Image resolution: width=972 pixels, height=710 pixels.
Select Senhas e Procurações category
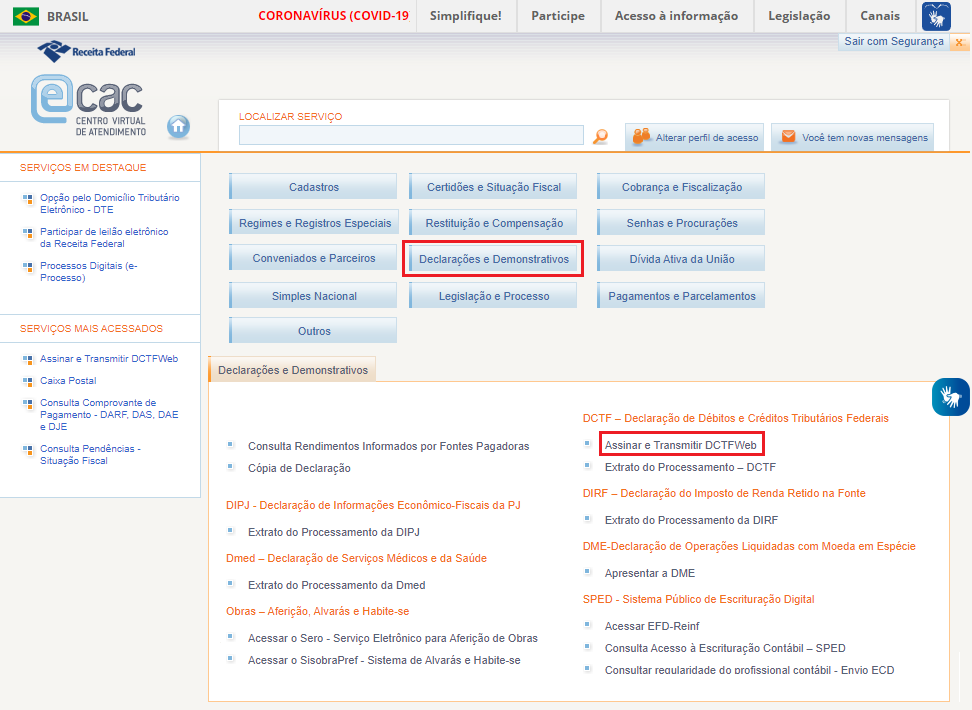tap(681, 223)
